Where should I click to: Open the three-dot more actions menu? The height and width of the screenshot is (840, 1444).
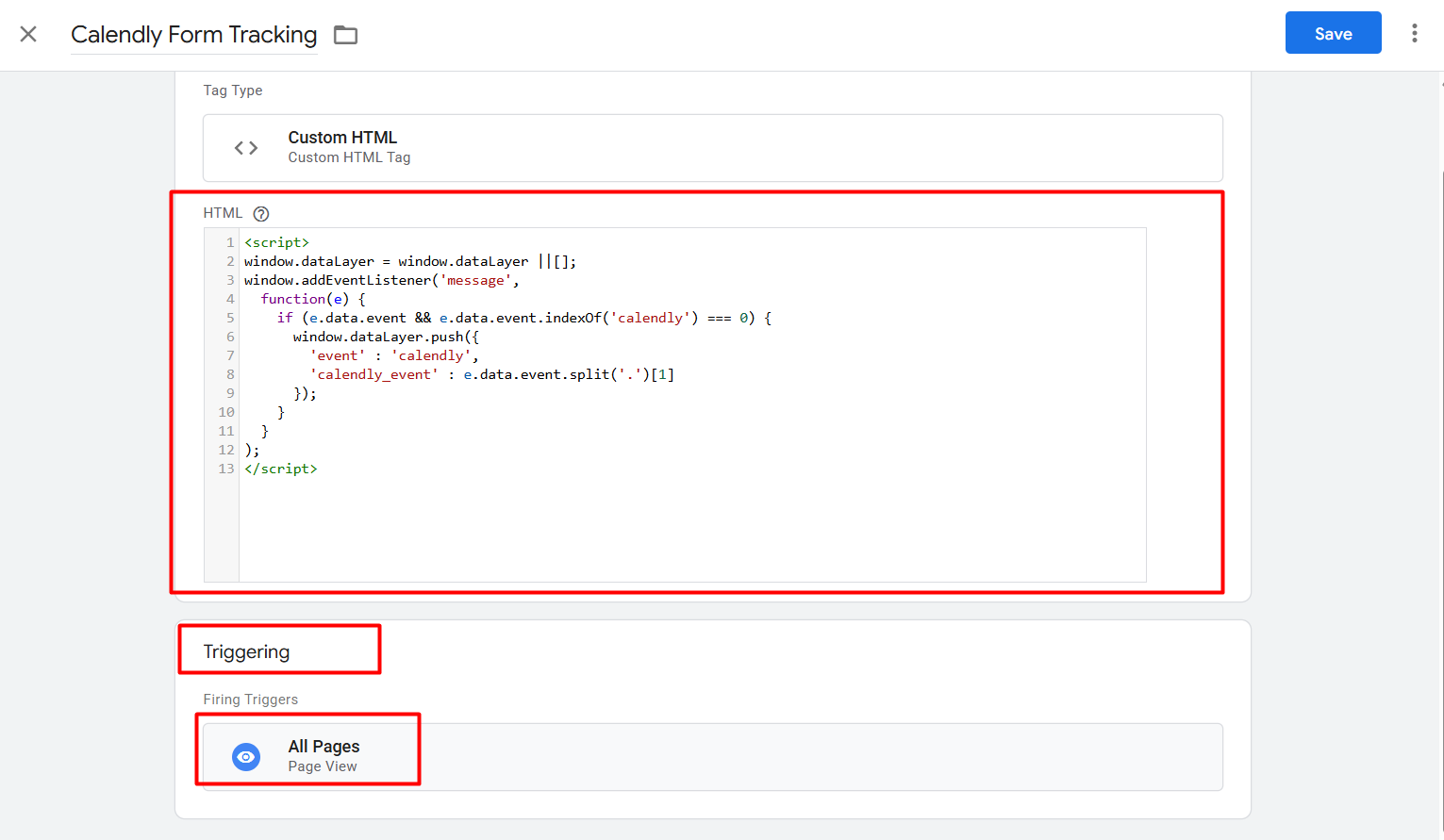click(x=1414, y=34)
